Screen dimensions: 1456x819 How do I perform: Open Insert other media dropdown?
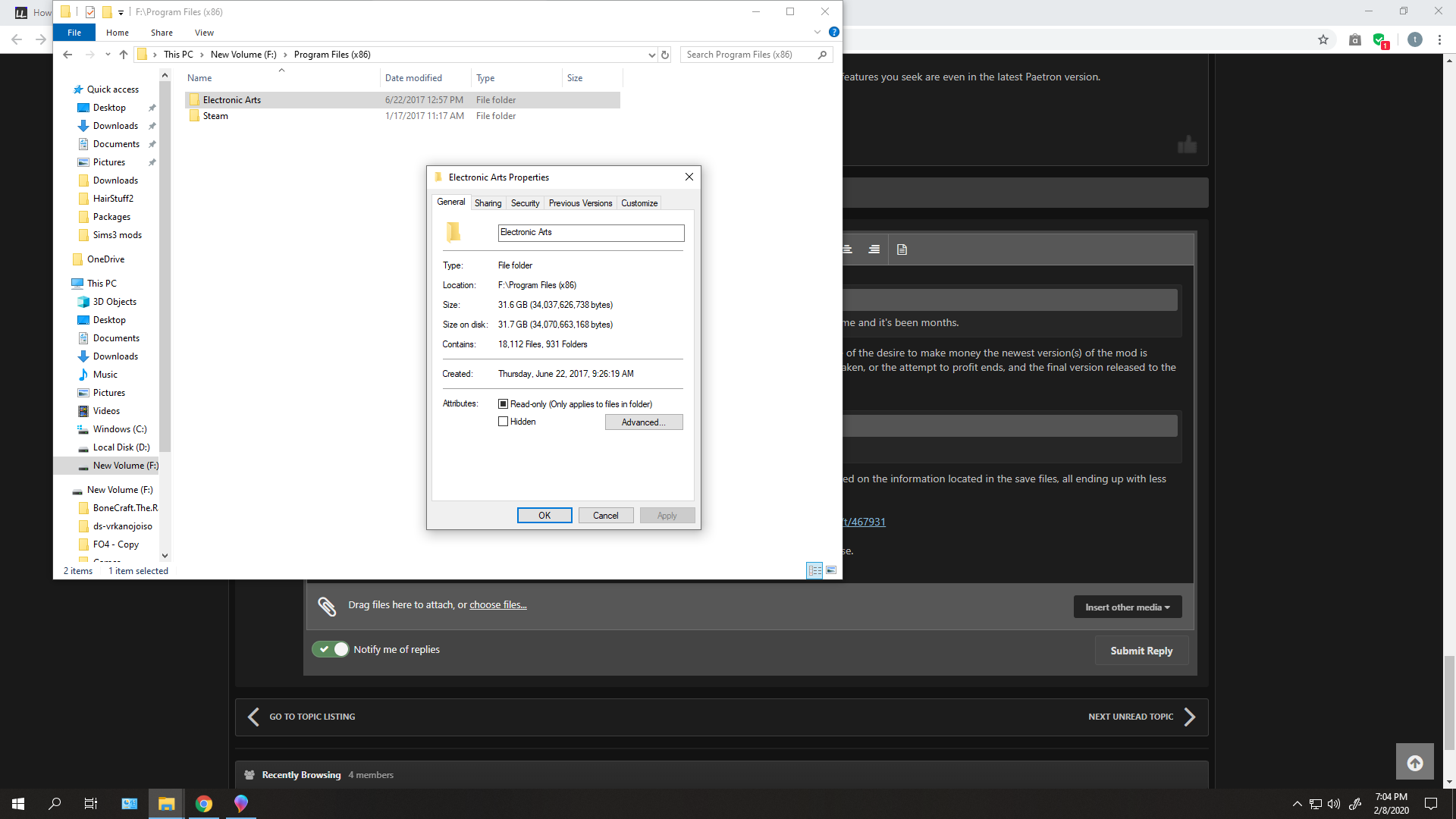1128,607
